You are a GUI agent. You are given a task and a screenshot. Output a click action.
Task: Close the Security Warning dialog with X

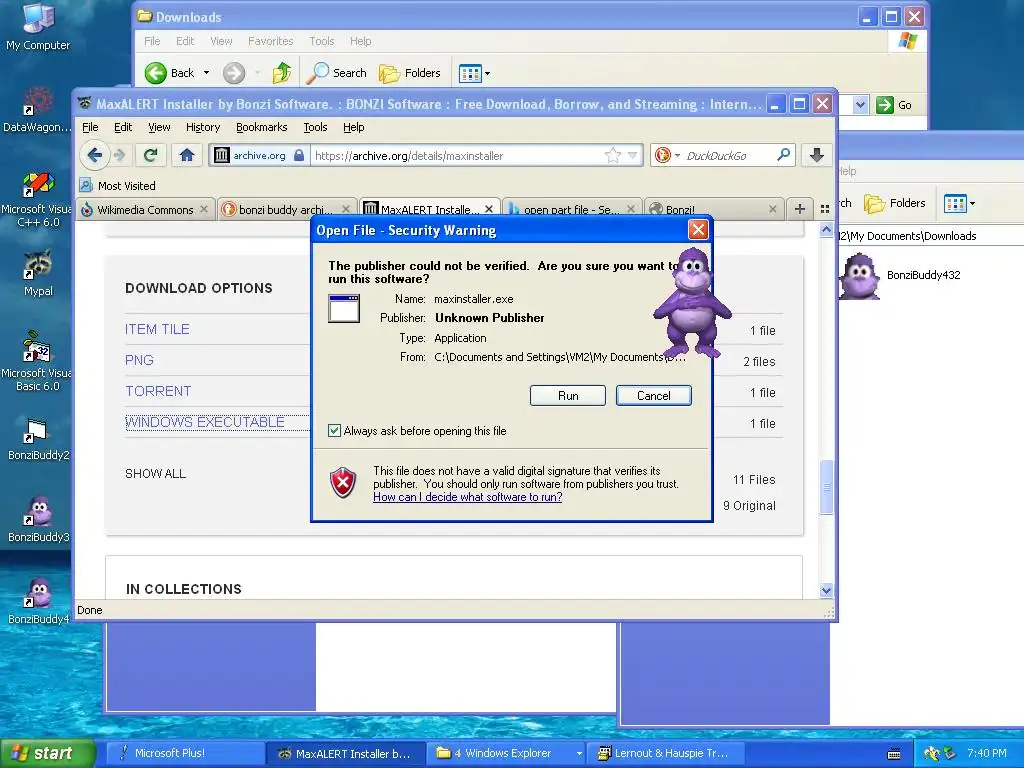[x=698, y=230]
